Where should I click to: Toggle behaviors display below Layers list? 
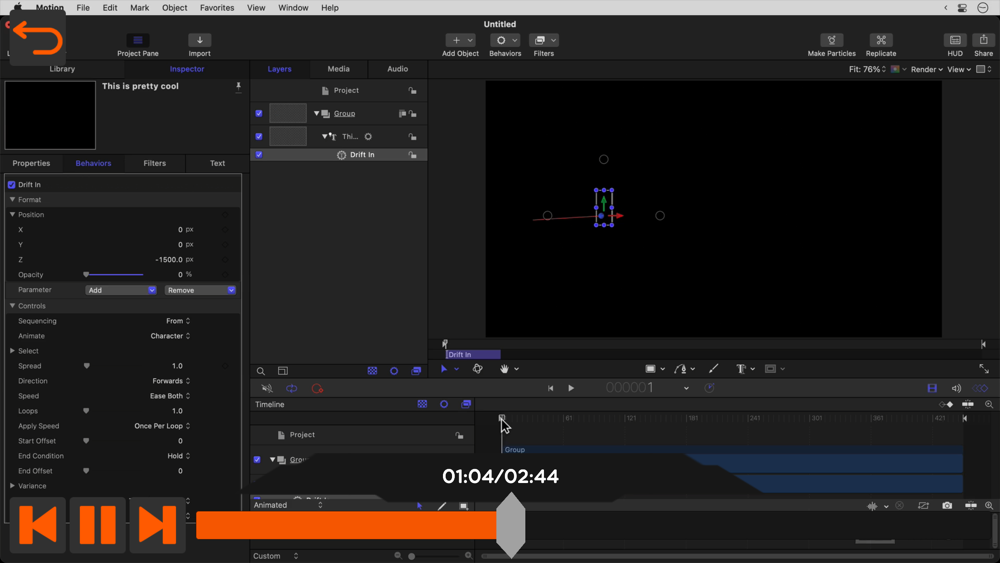(x=394, y=371)
